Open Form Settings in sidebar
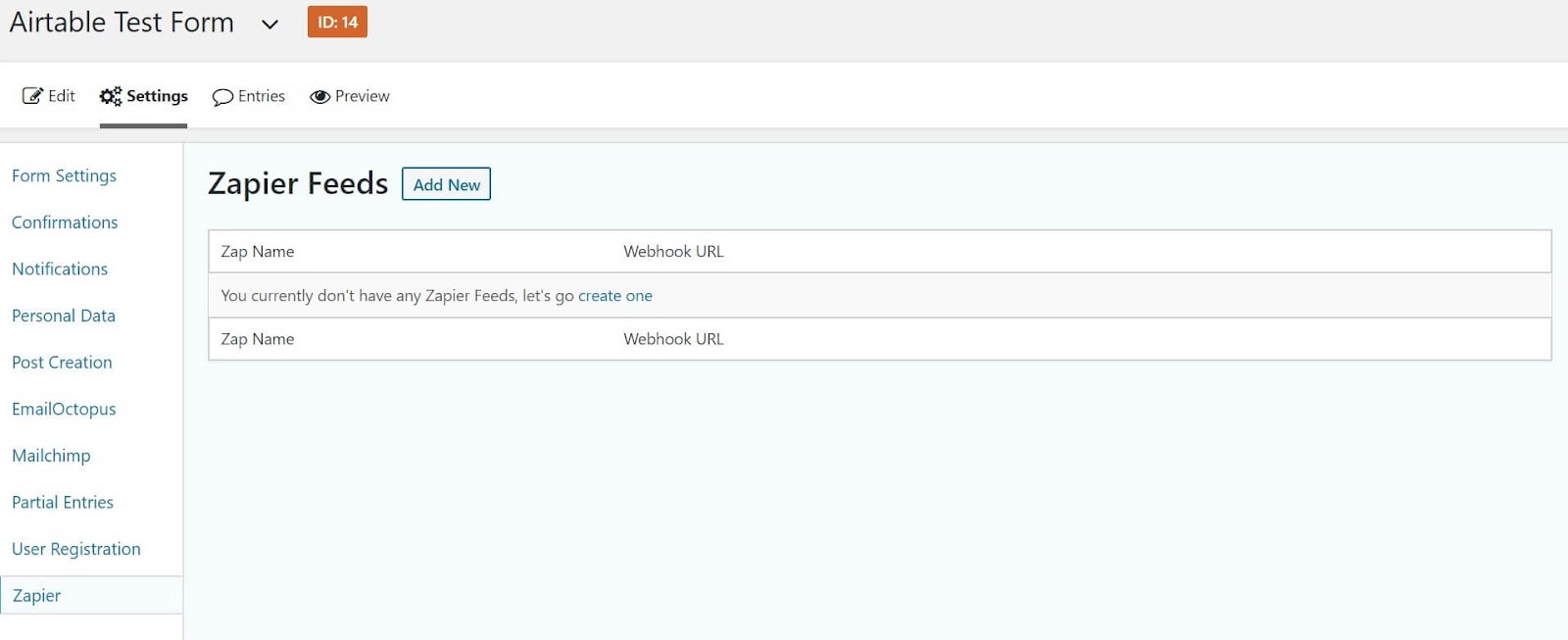Image resolution: width=1568 pixels, height=640 pixels. (x=64, y=175)
